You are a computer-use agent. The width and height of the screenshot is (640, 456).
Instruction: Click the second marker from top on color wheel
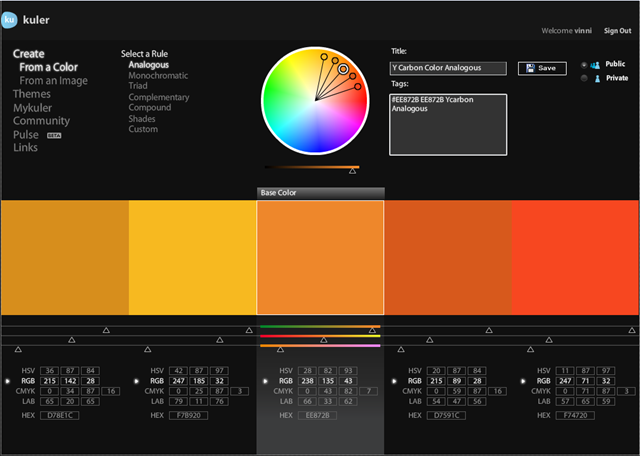tap(335, 60)
